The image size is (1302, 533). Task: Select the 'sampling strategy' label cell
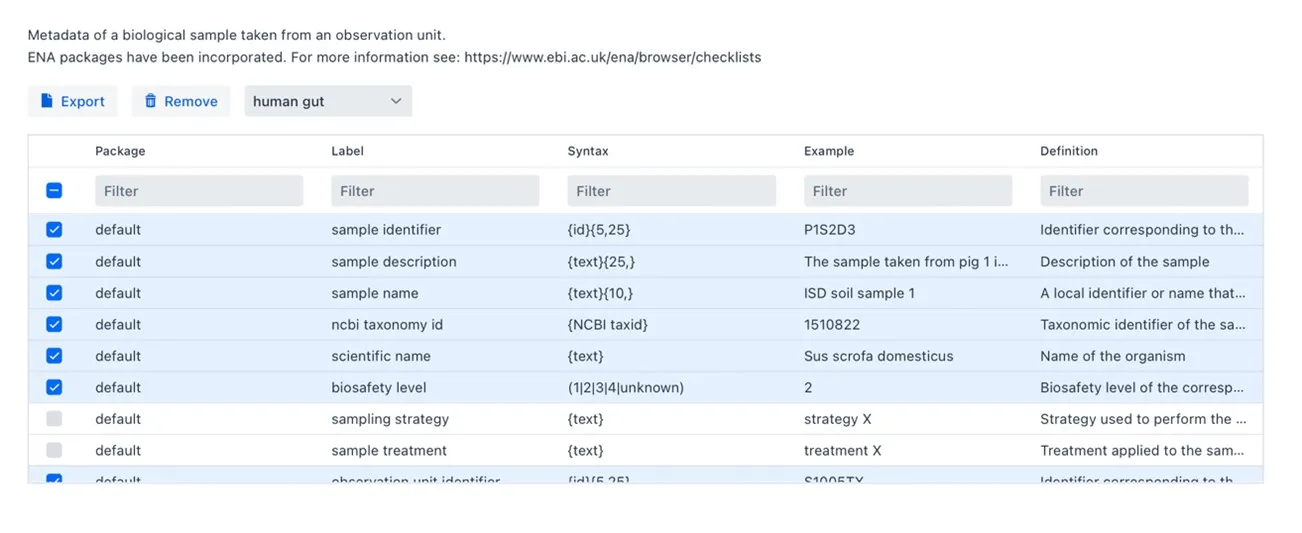click(390, 419)
